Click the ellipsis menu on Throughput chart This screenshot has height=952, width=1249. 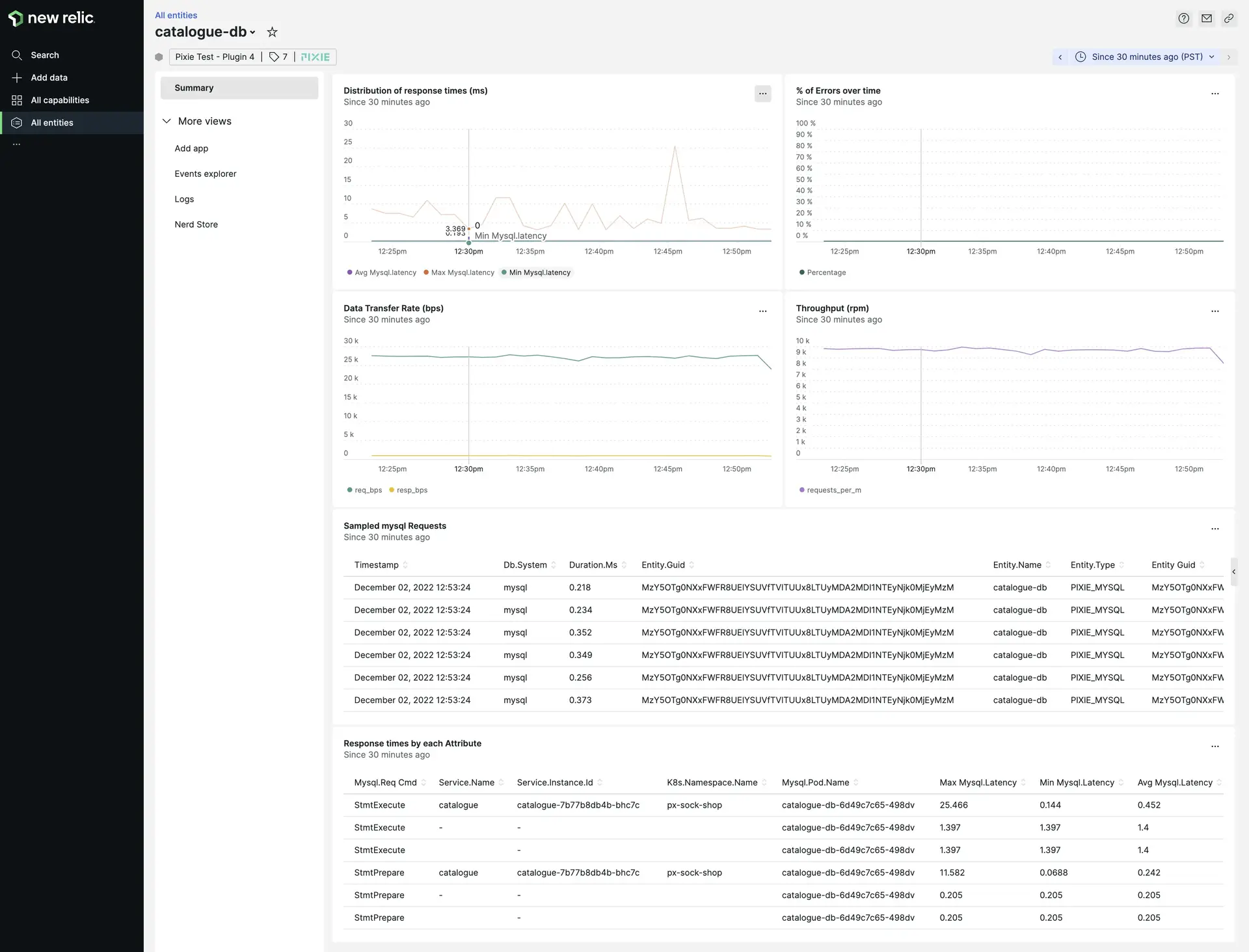pyautogui.click(x=1216, y=311)
